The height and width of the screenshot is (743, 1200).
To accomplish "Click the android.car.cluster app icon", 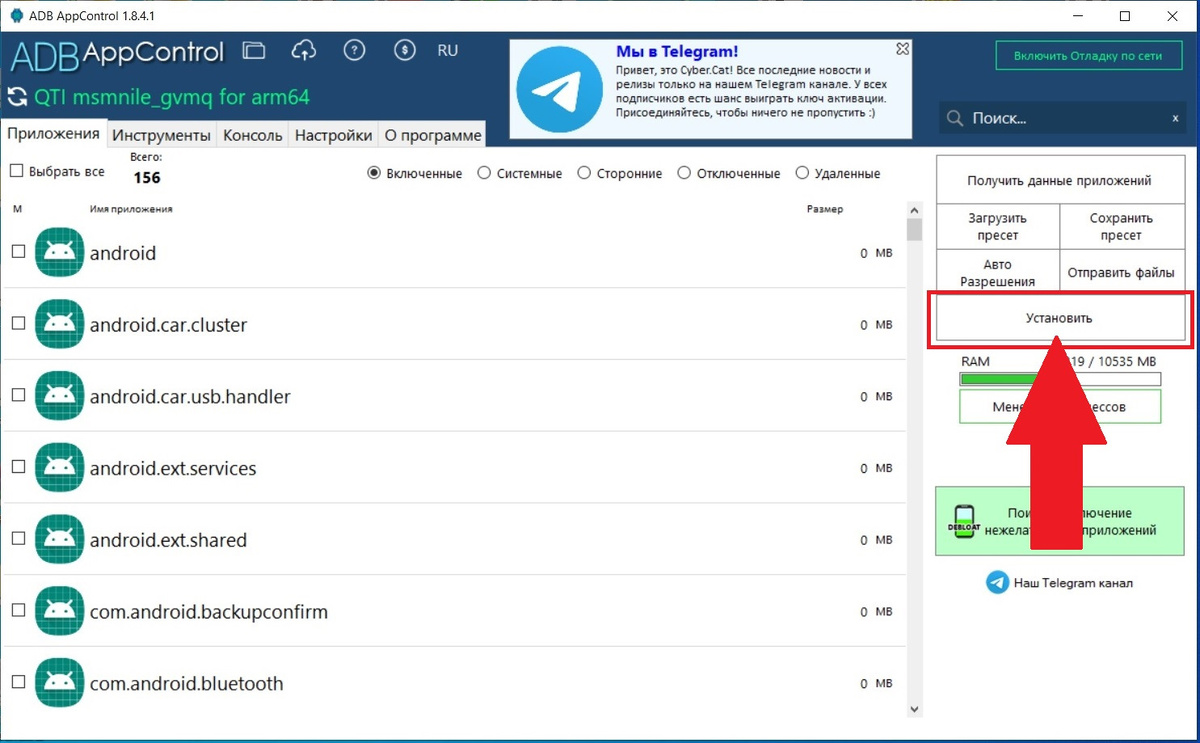I will [x=59, y=325].
